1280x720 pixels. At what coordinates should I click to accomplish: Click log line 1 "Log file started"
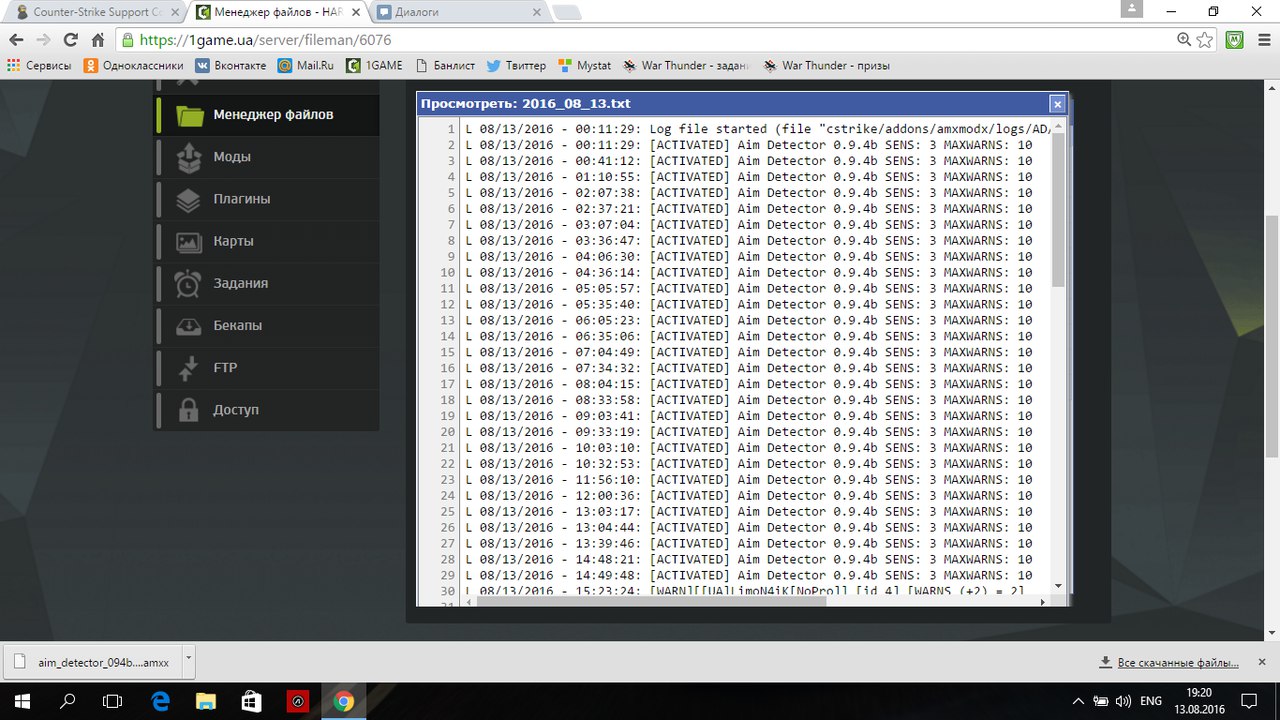(758, 129)
